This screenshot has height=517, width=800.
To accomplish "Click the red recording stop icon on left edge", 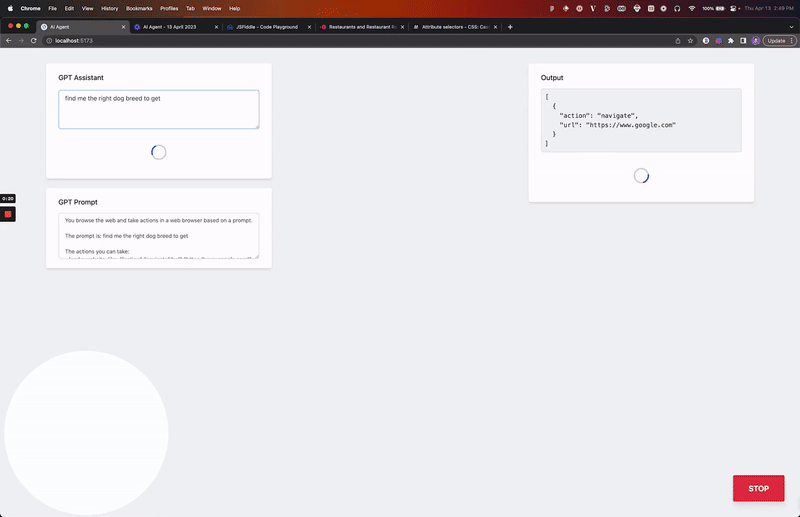I will [x=8, y=214].
